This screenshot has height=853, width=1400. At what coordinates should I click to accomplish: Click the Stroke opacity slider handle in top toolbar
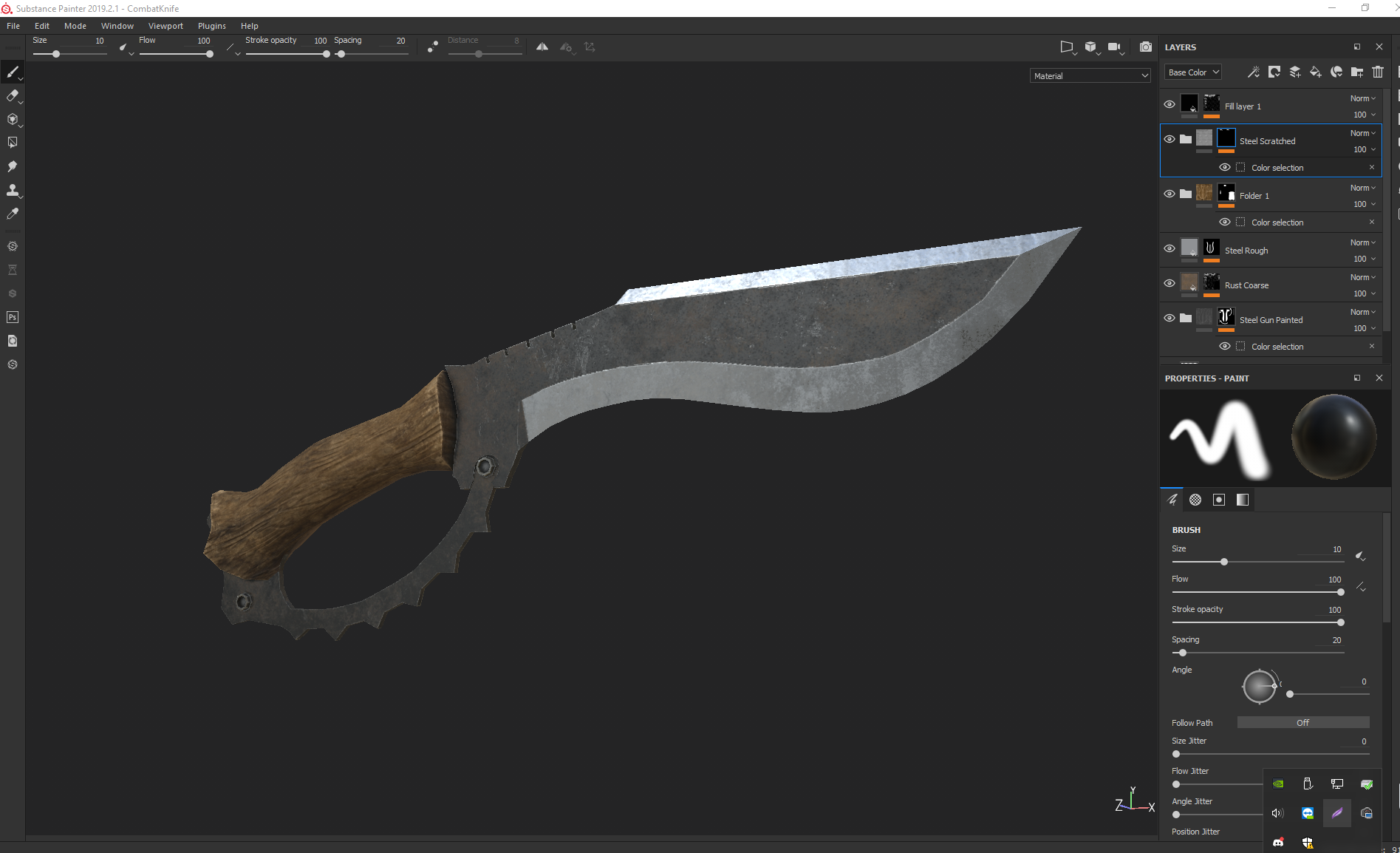click(x=327, y=54)
